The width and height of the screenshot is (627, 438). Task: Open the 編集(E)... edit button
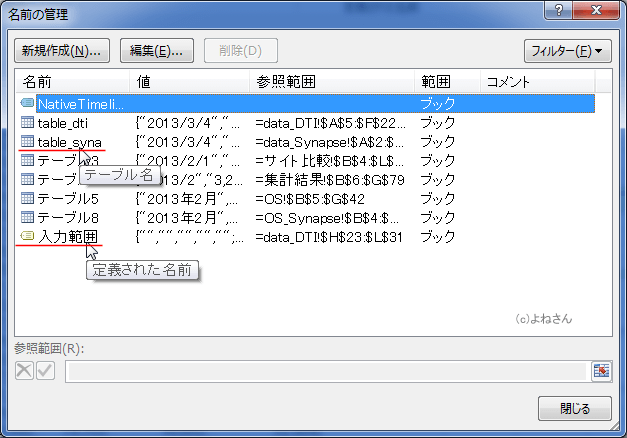157,51
